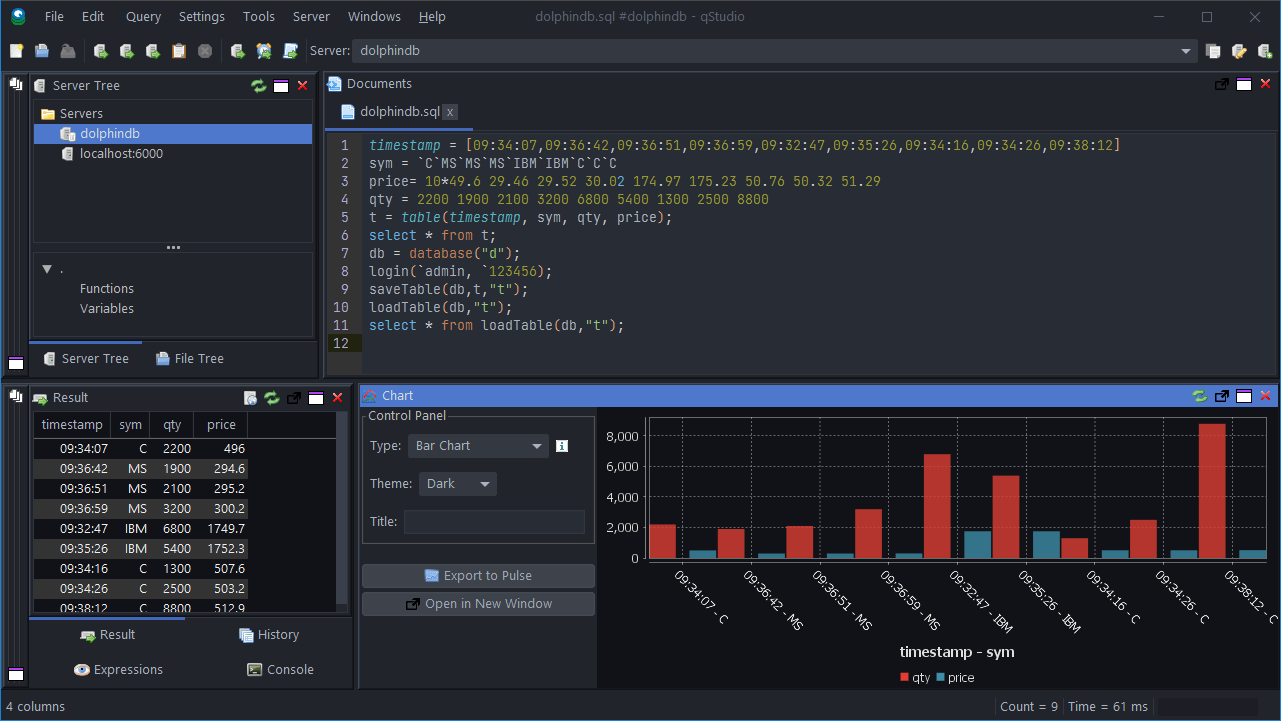This screenshot has width=1281, height=721.
Task: Open the Help menu
Action: 432,17
